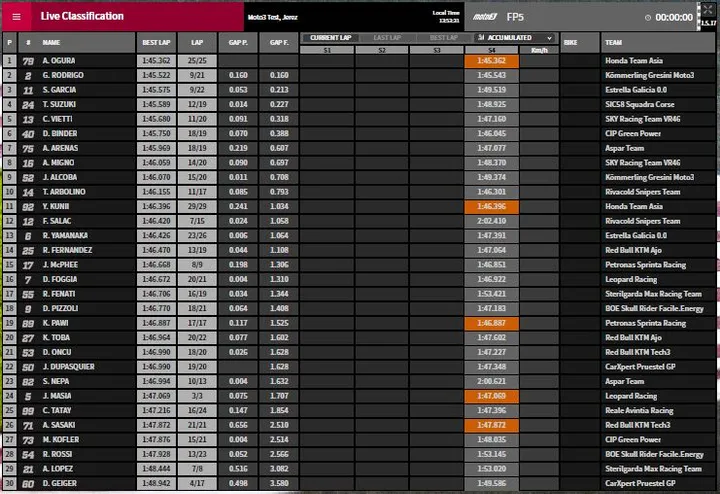The height and width of the screenshot is (494, 720).
Task: Select rider S. GARCIA
Action: coord(59,90)
